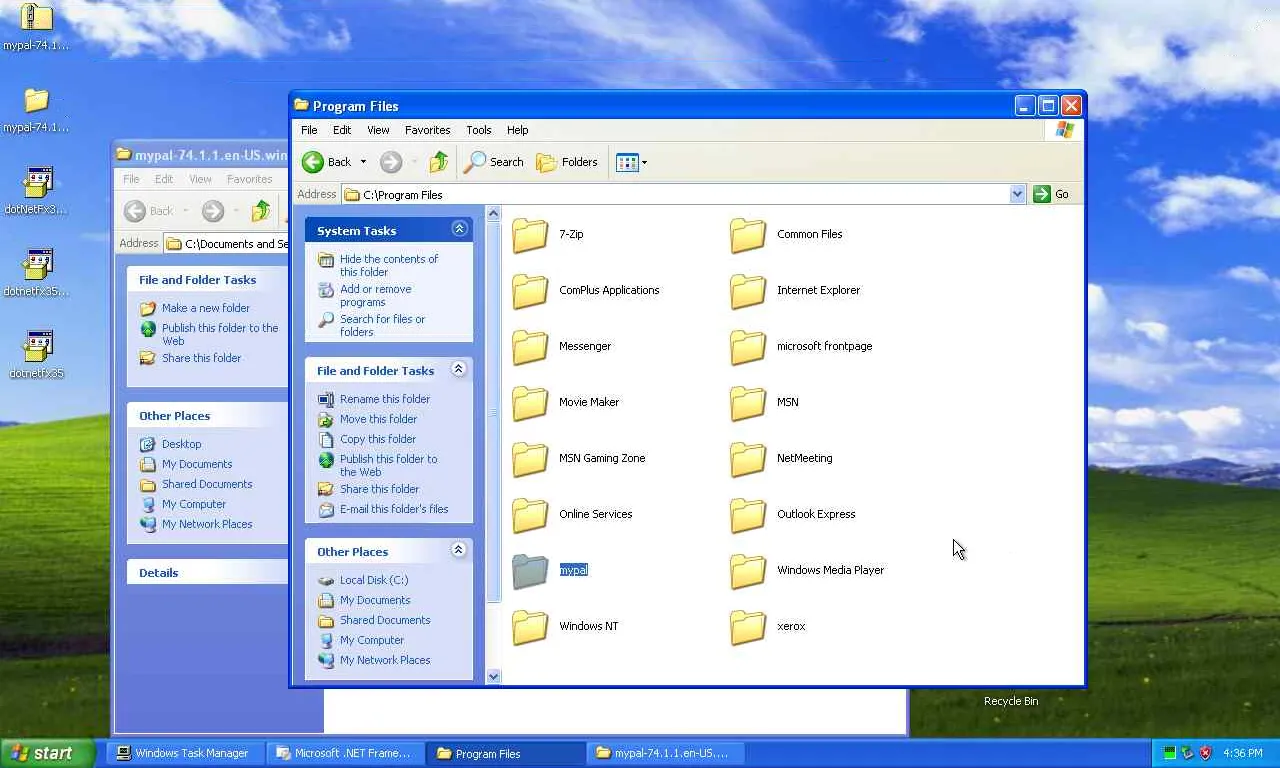Select the ComPlus Applications folder icon

click(530, 291)
